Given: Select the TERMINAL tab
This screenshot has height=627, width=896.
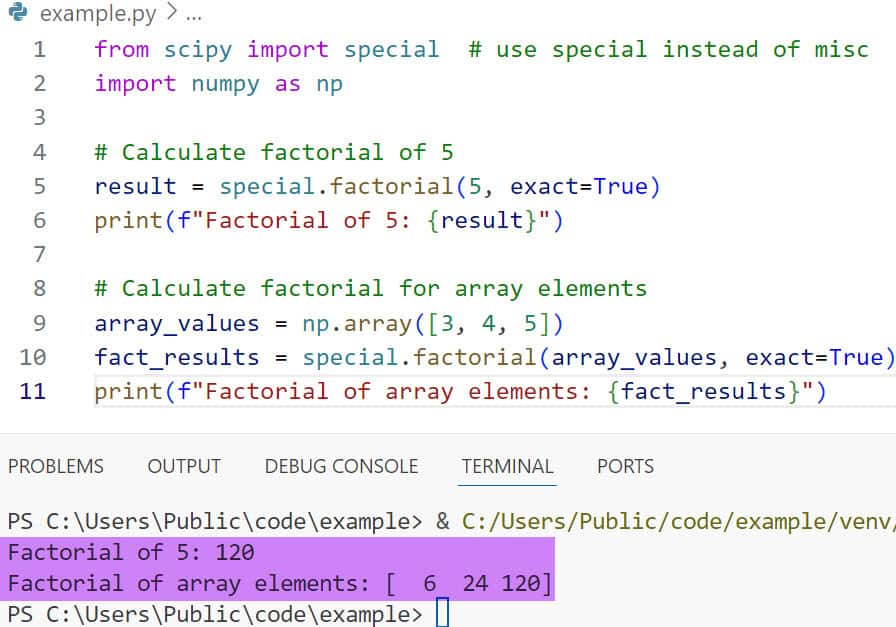Looking at the screenshot, I should coord(507,466).
